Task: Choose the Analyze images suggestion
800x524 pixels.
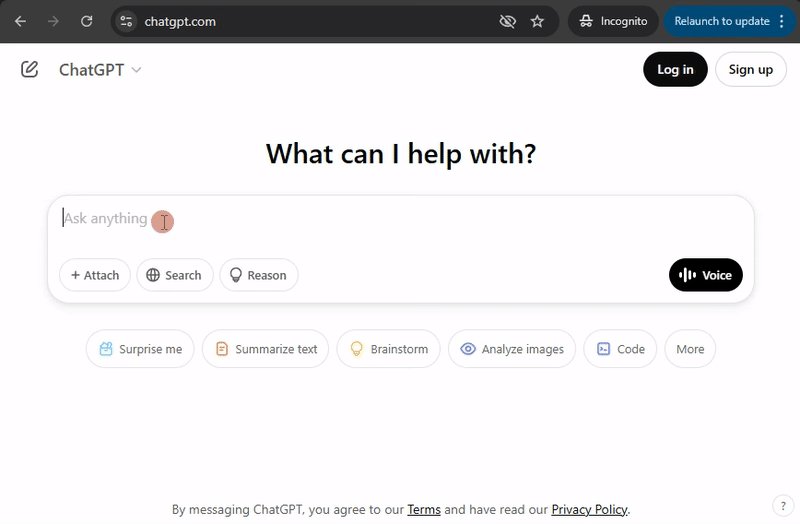Action: (512, 349)
